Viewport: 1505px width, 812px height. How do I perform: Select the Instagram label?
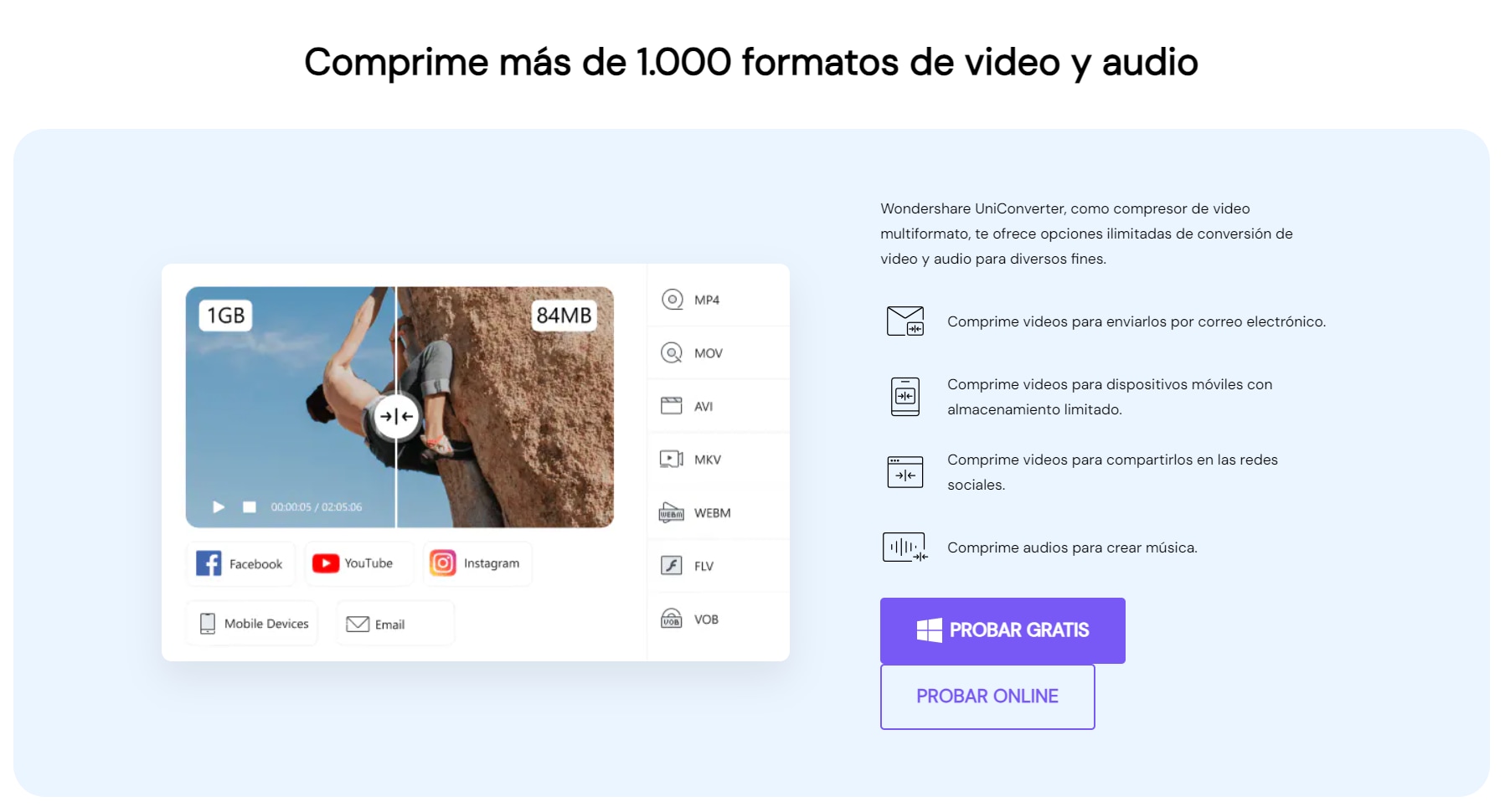492,563
